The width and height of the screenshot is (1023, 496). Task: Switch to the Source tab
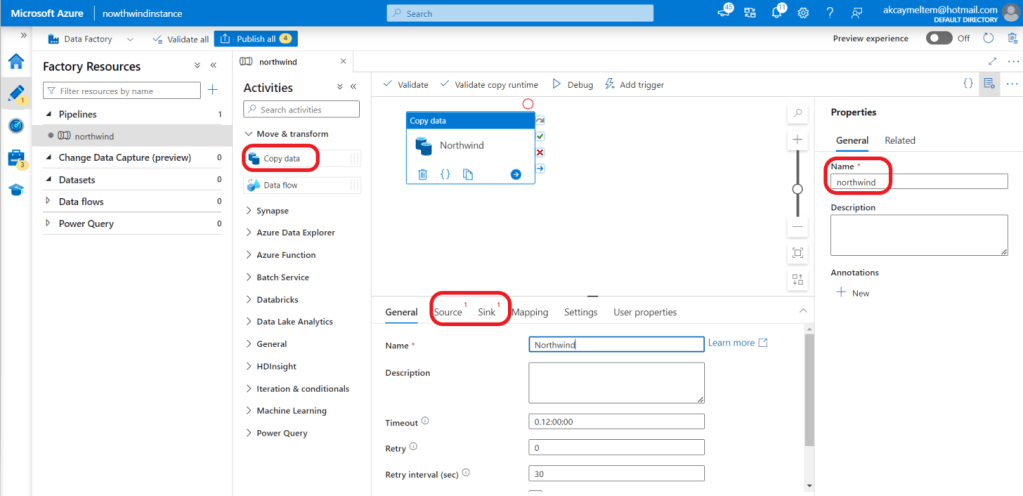point(448,312)
